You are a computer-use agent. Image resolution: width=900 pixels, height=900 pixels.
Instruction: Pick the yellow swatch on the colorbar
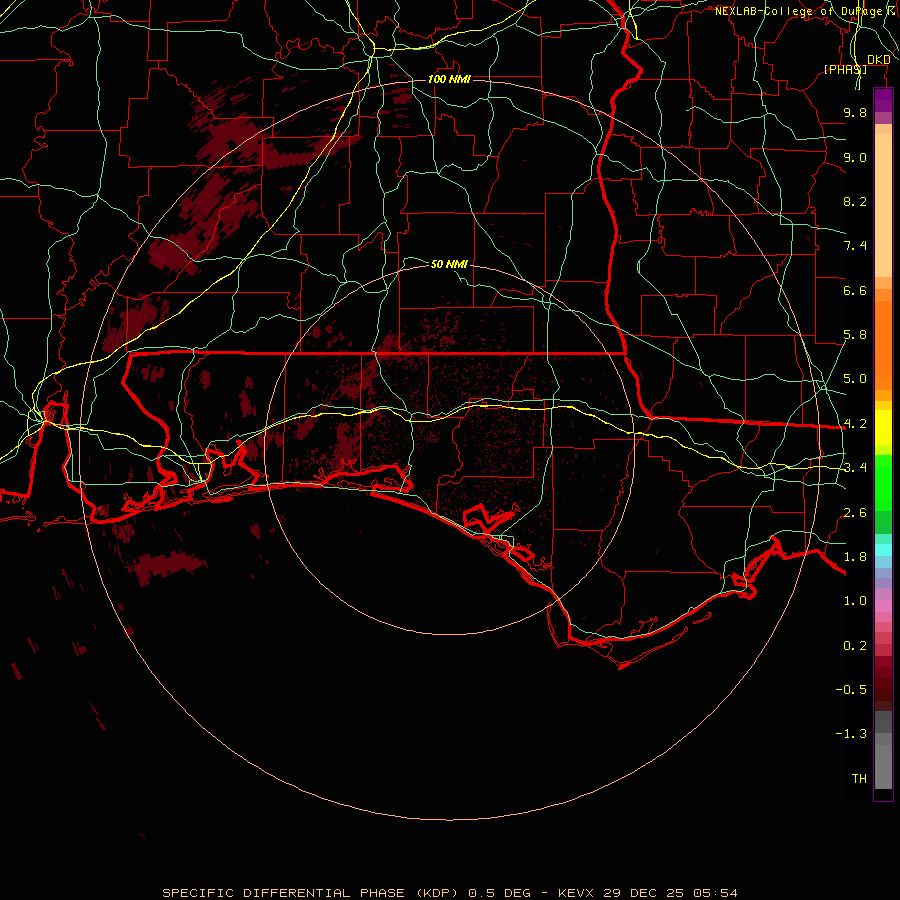(883, 428)
